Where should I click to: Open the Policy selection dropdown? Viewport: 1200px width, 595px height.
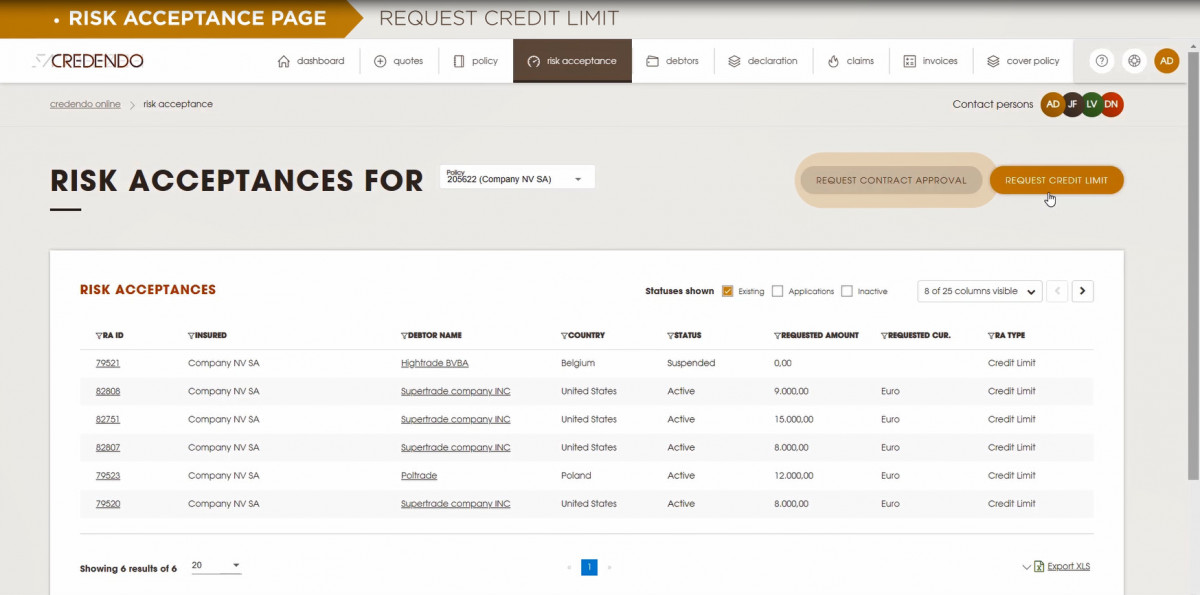[517, 177]
